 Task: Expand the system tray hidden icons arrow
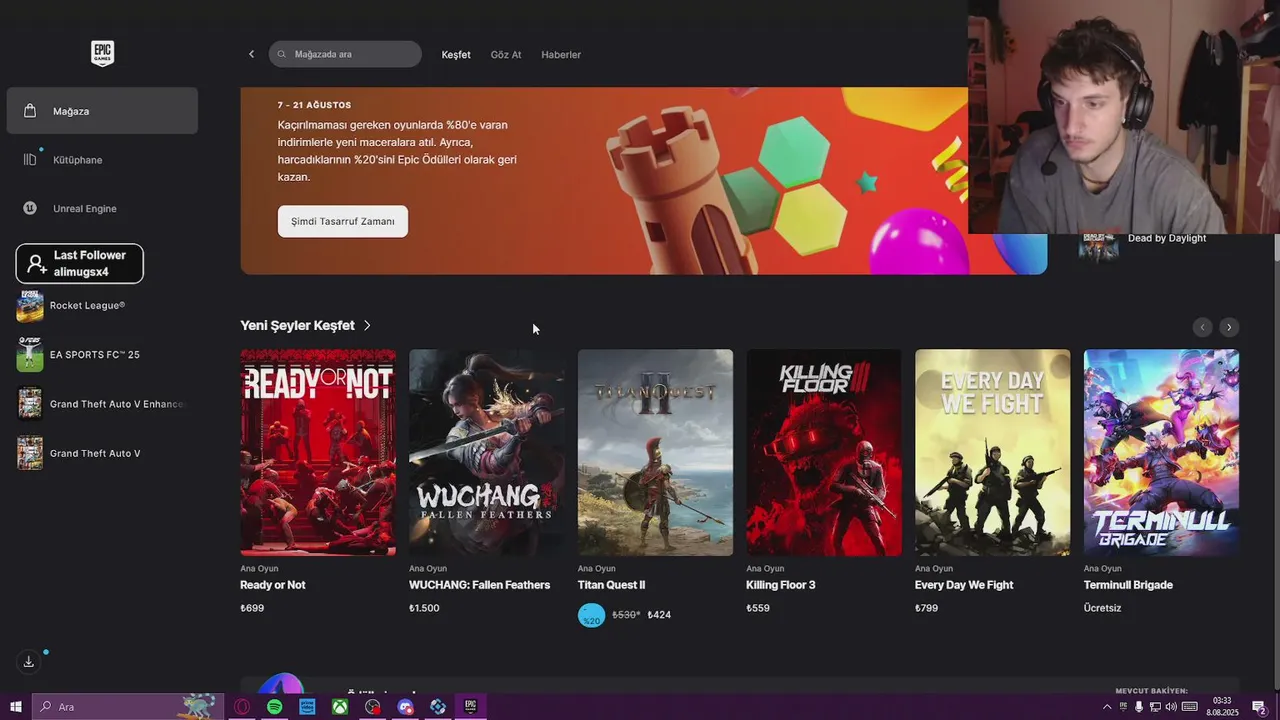(1107, 707)
